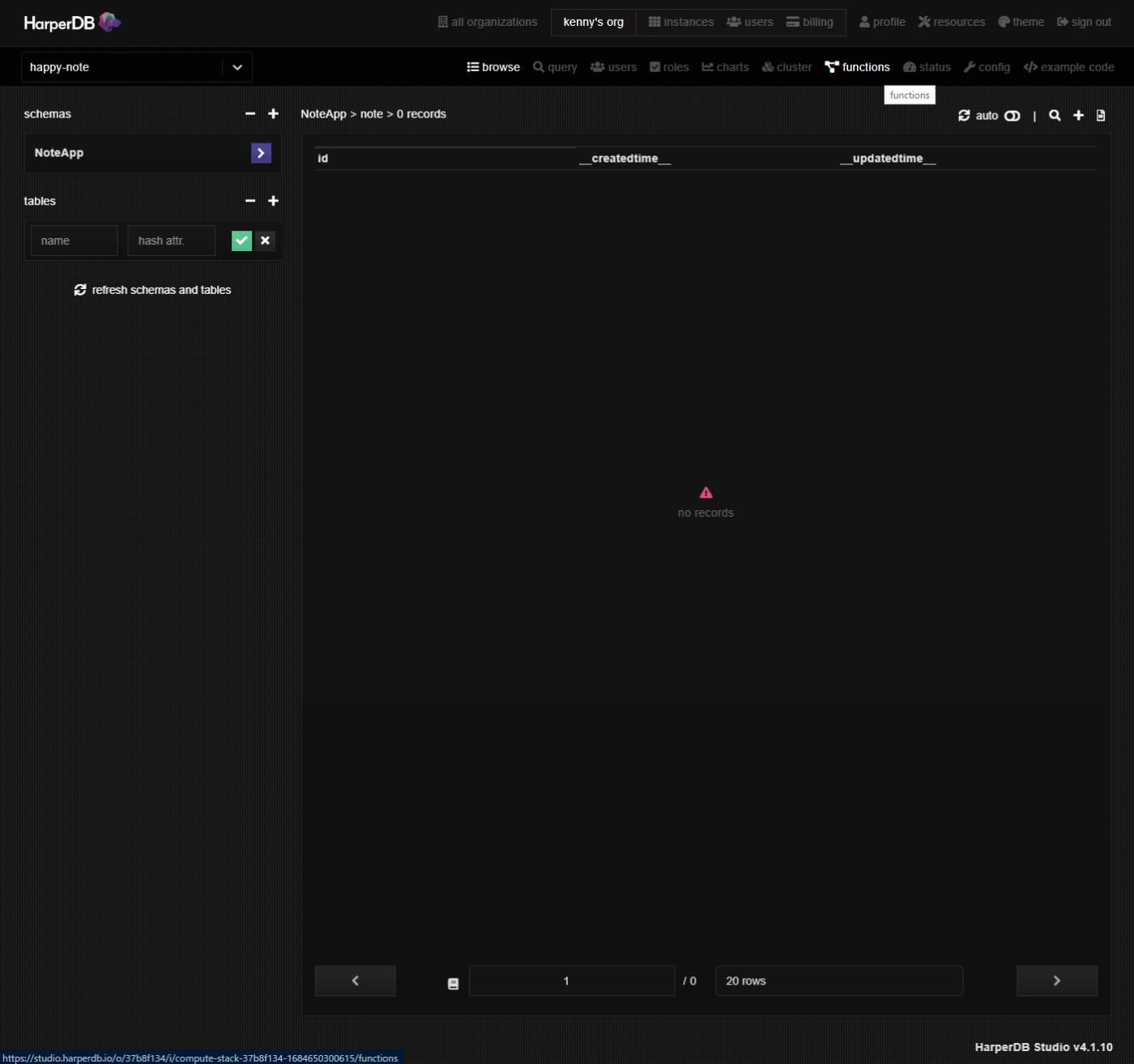Open the profile page
The width and height of the screenshot is (1134, 1064).
point(882,22)
